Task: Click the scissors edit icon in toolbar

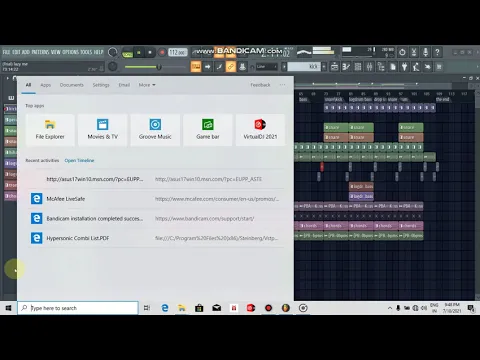Action: 414,52
